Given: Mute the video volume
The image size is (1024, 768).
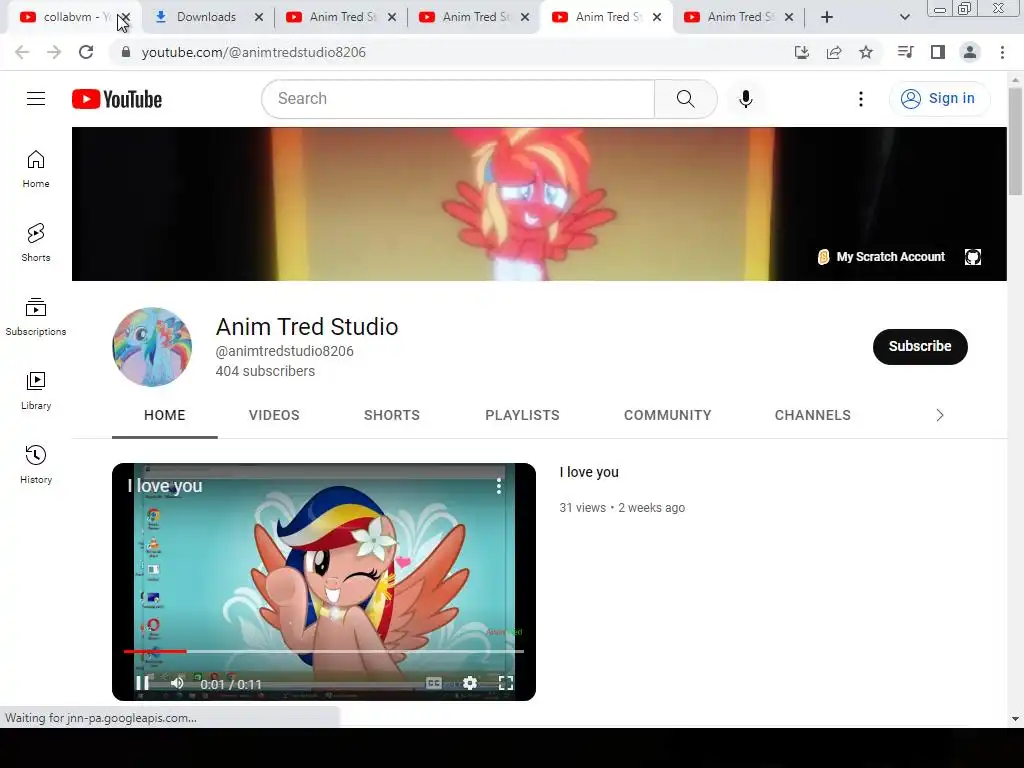Looking at the screenshot, I should tap(176, 683).
